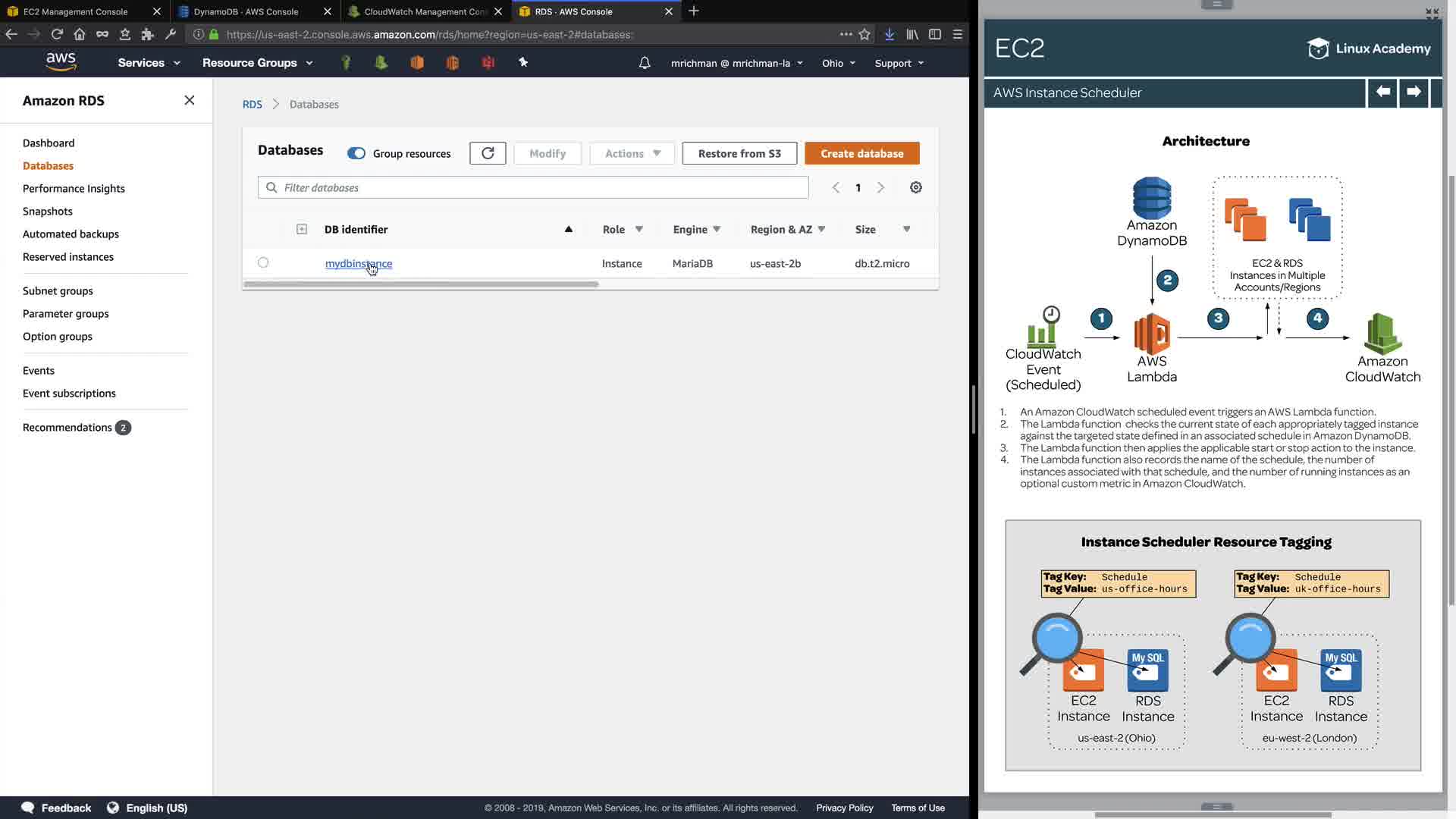Click the databases refresh icon button
The image size is (1456, 819).
tap(488, 153)
